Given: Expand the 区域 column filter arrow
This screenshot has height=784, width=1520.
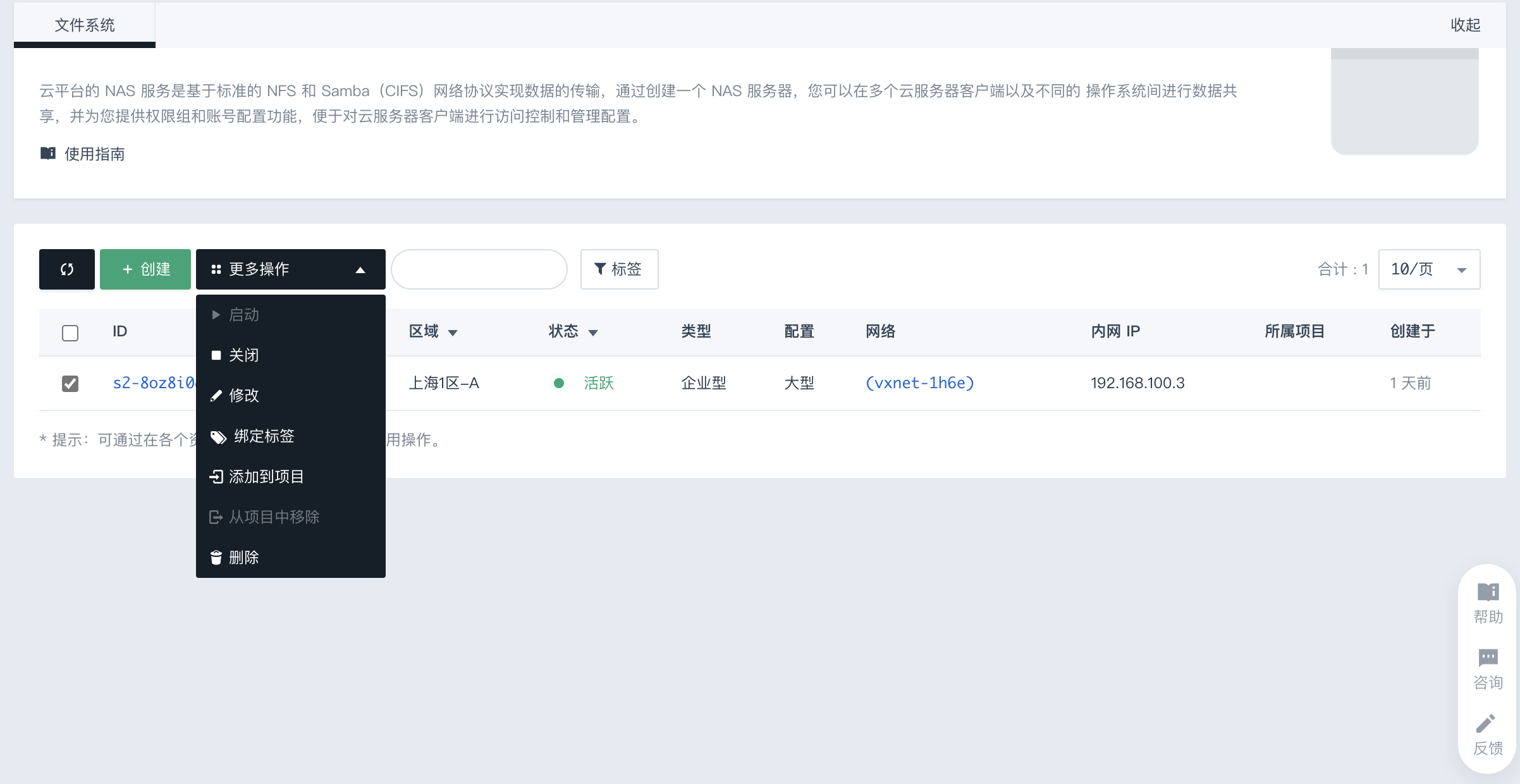Looking at the screenshot, I should click(x=453, y=333).
